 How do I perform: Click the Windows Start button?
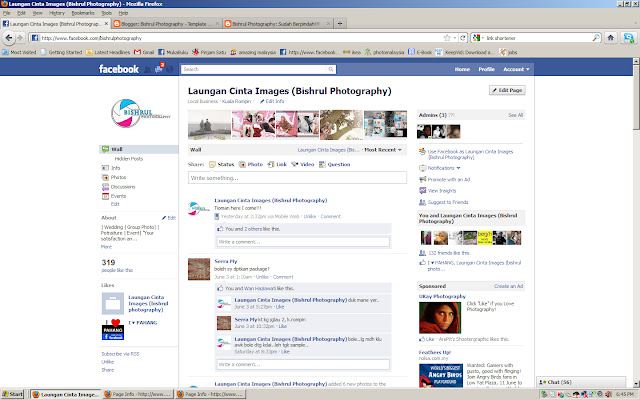12,394
